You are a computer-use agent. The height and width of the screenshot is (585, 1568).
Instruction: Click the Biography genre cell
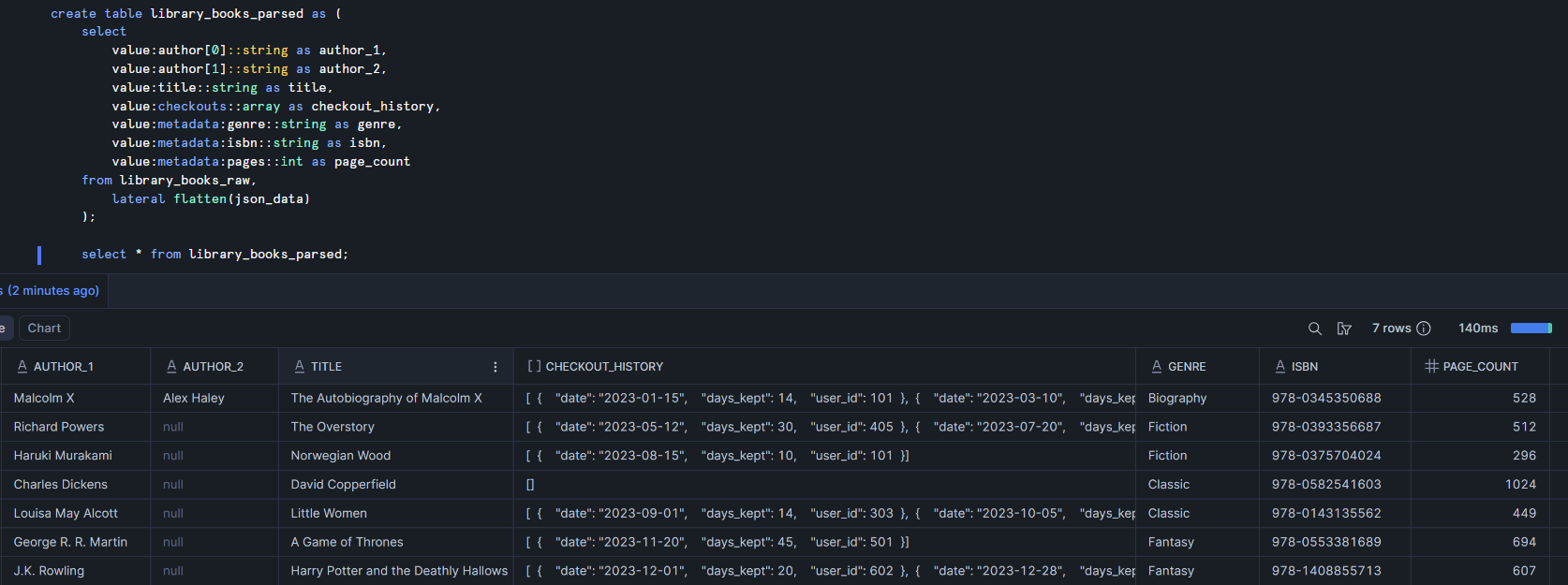pos(1177,398)
